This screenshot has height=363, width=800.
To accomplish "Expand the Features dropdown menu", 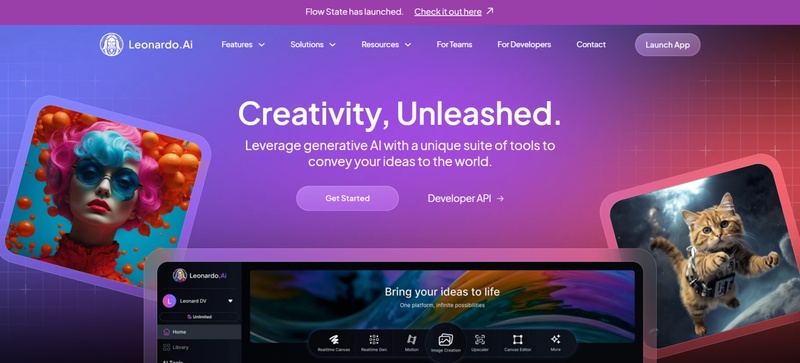I will point(243,44).
